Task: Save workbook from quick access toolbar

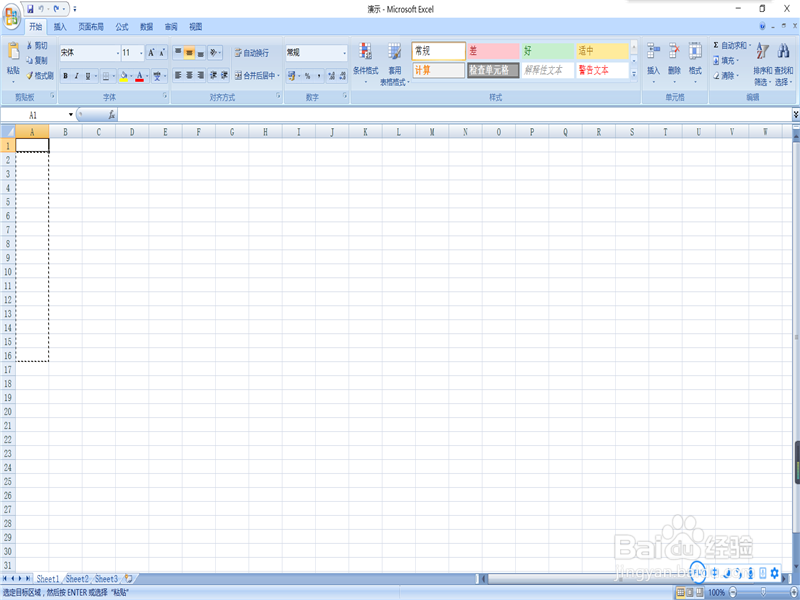Action: [x=30, y=9]
